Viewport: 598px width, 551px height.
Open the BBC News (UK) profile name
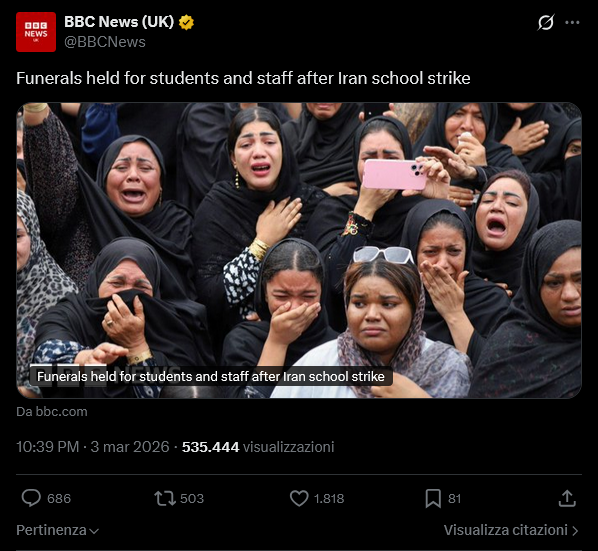point(119,22)
